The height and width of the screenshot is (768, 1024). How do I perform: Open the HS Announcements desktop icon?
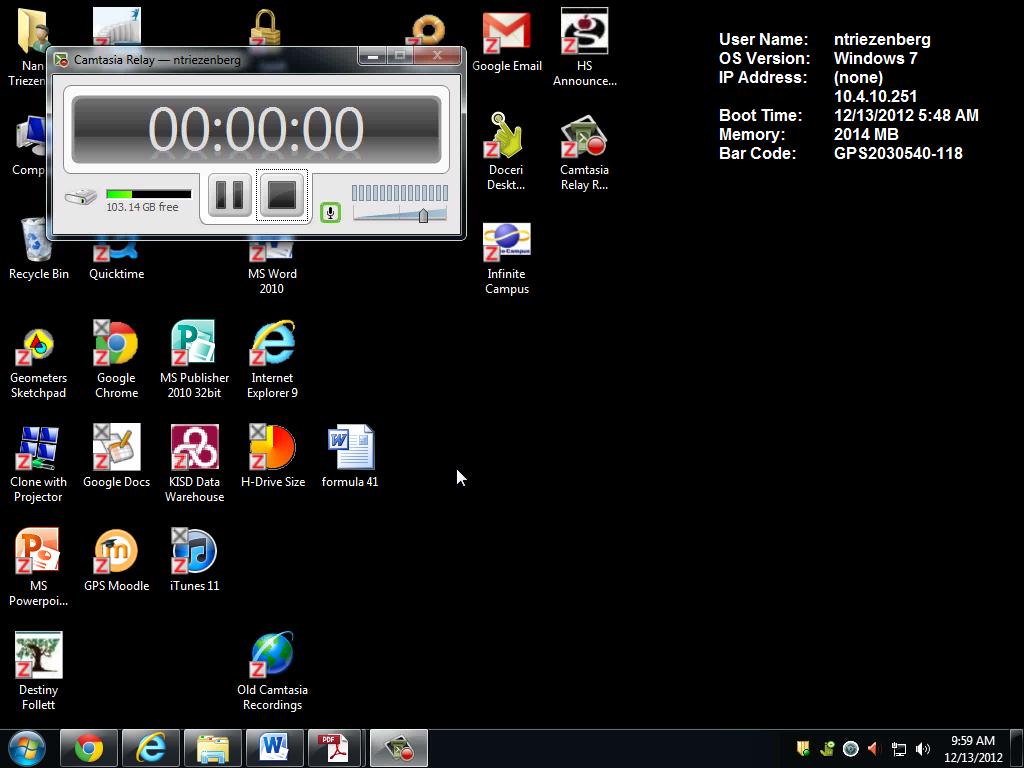(584, 48)
